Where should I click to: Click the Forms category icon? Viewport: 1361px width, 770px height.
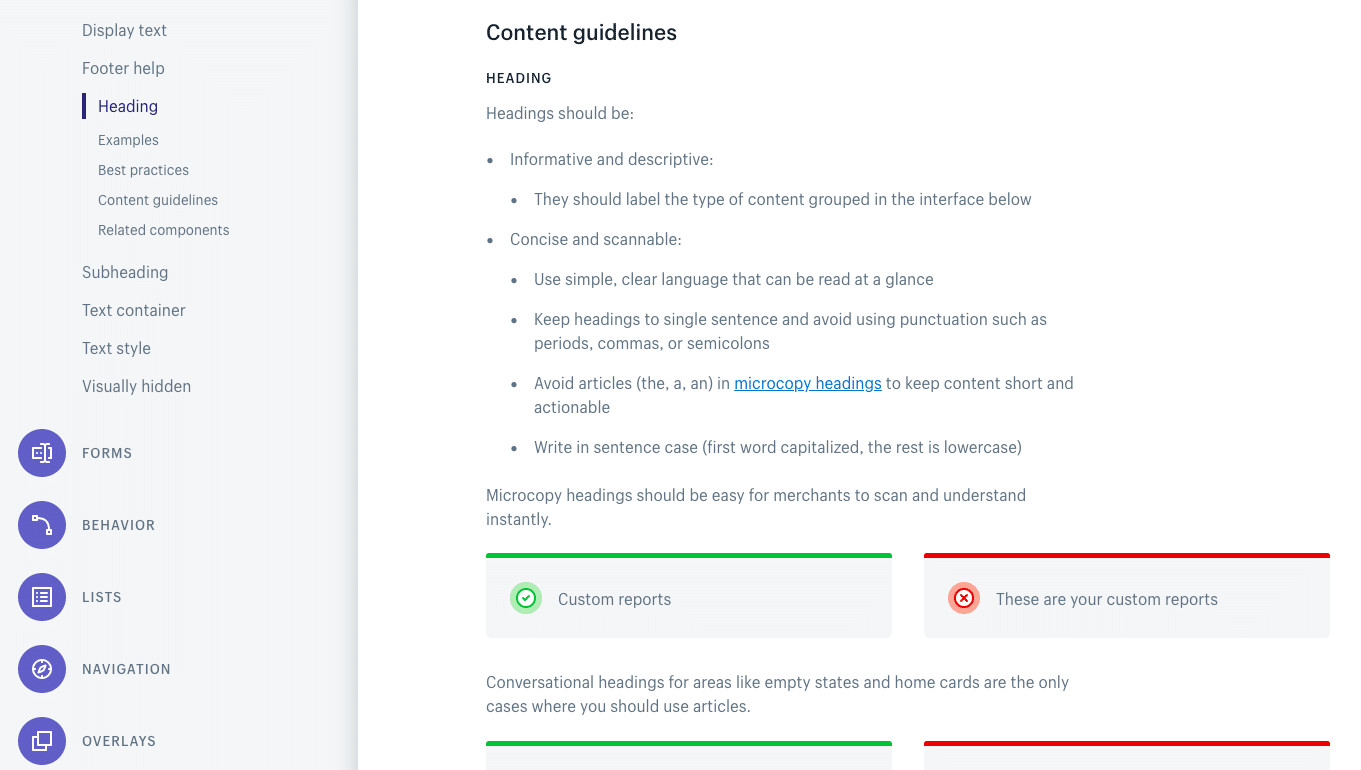pos(41,453)
